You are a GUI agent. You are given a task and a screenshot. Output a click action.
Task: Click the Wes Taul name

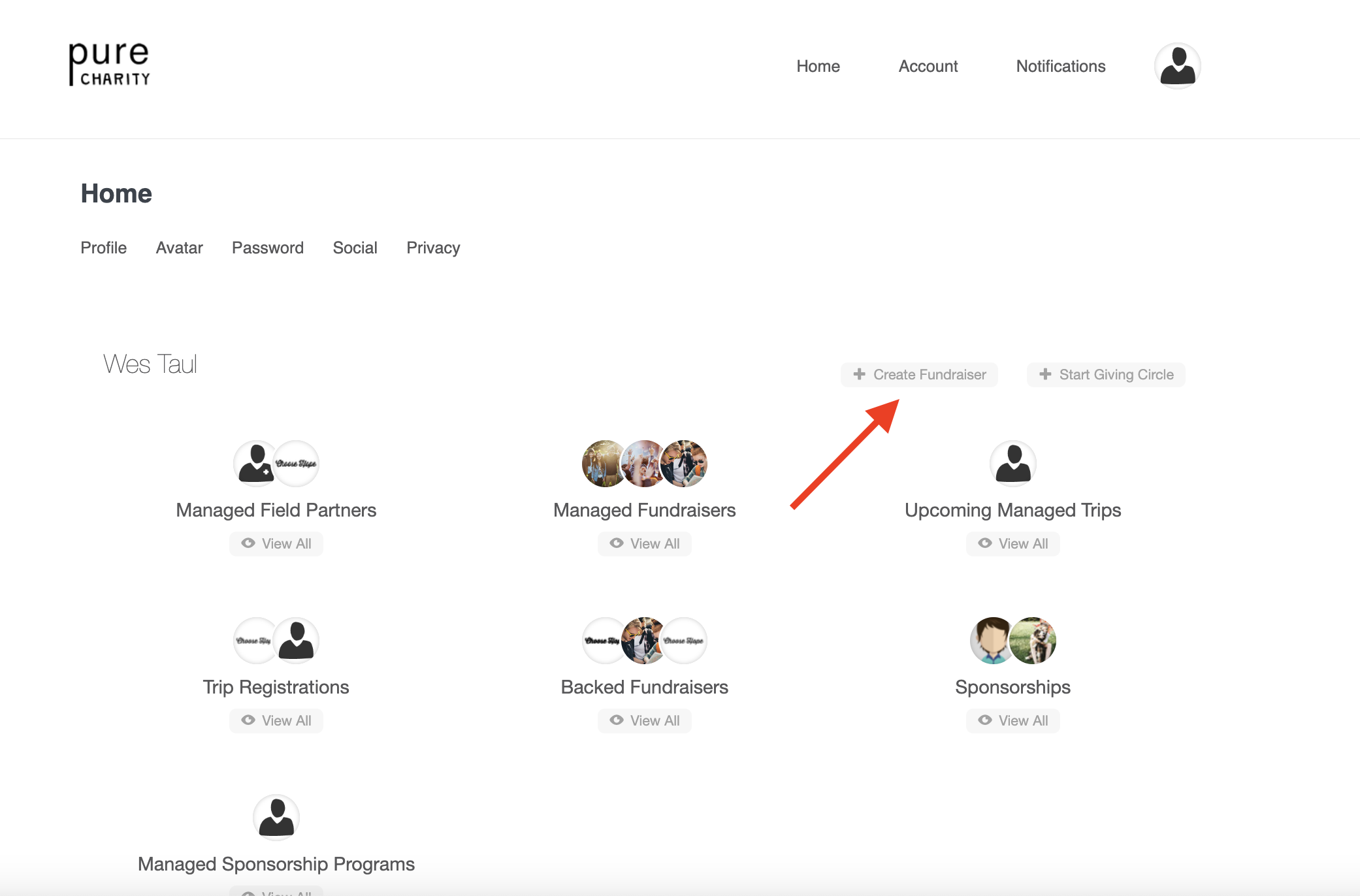pyautogui.click(x=150, y=364)
